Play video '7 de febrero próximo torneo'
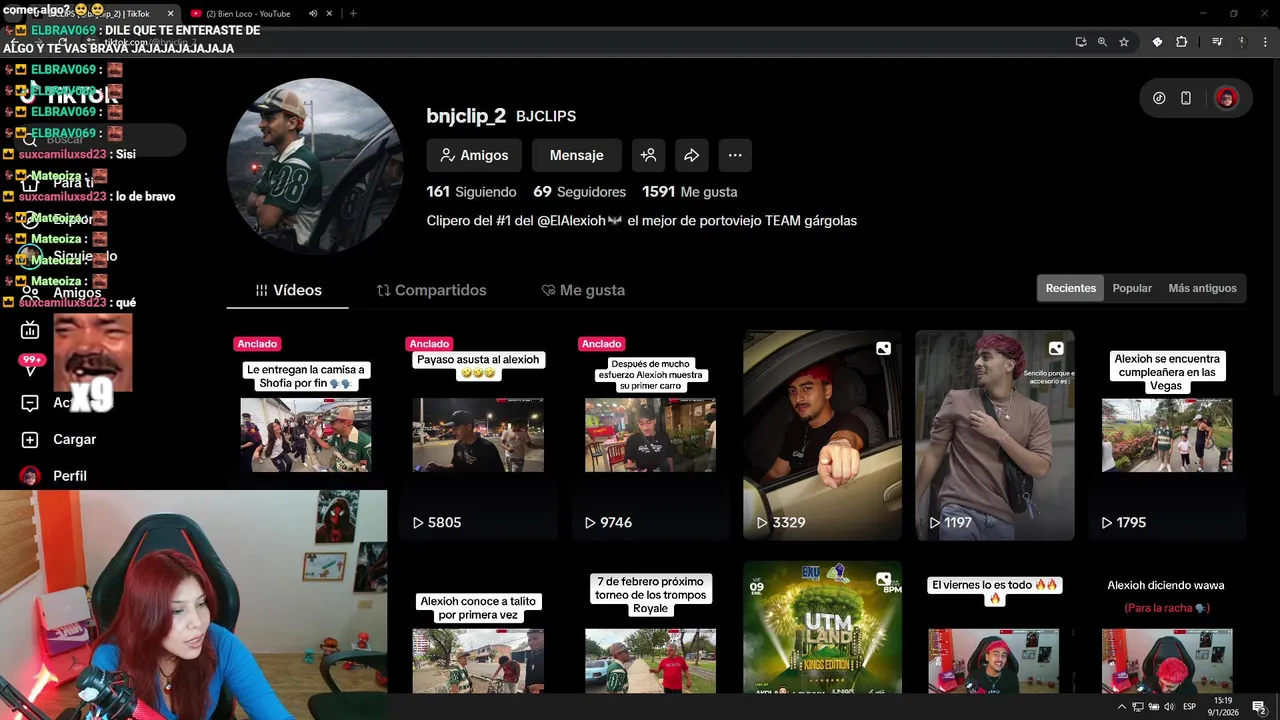The height and width of the screenshot is (720, 1280). (x=650, y=627)
